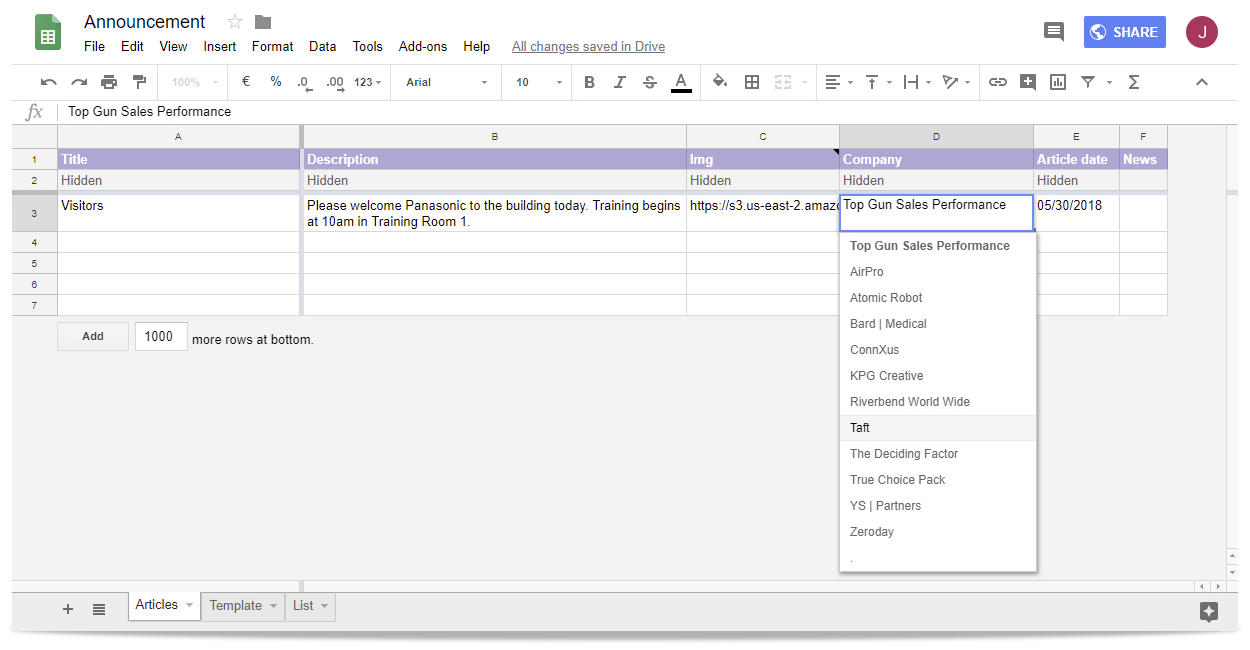Toggle italic formatting
The height and width of the screenshot is (650, 1250).
620,82
